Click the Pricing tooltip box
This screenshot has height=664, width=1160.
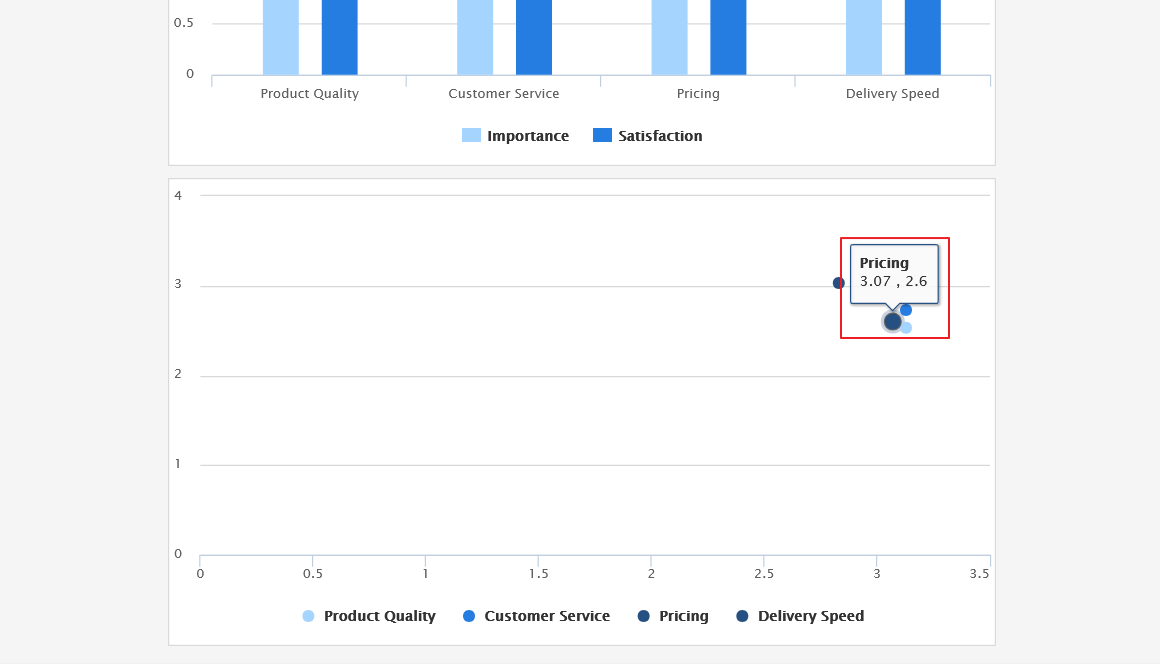[895, 276]
